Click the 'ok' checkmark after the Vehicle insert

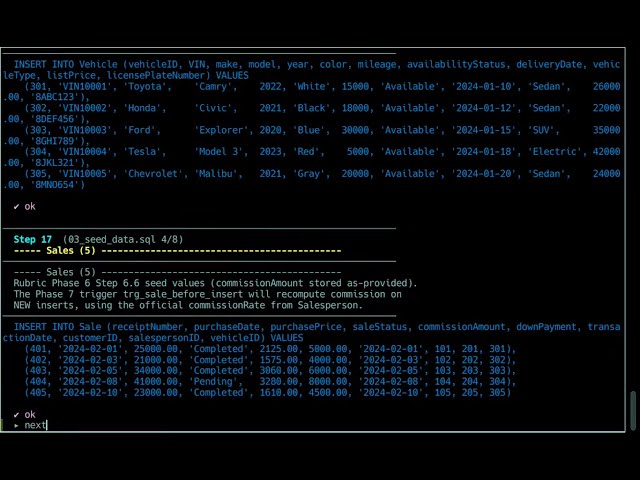[24, 207]
